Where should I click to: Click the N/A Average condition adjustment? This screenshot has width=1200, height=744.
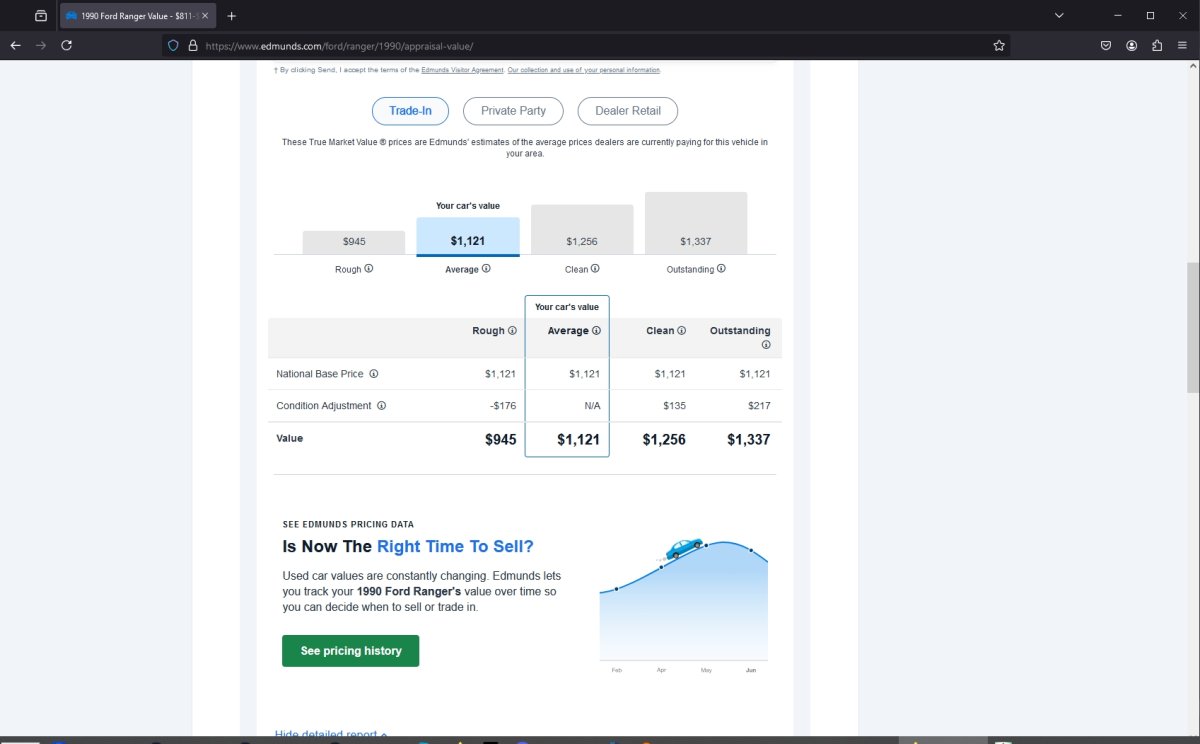point(592,406)
